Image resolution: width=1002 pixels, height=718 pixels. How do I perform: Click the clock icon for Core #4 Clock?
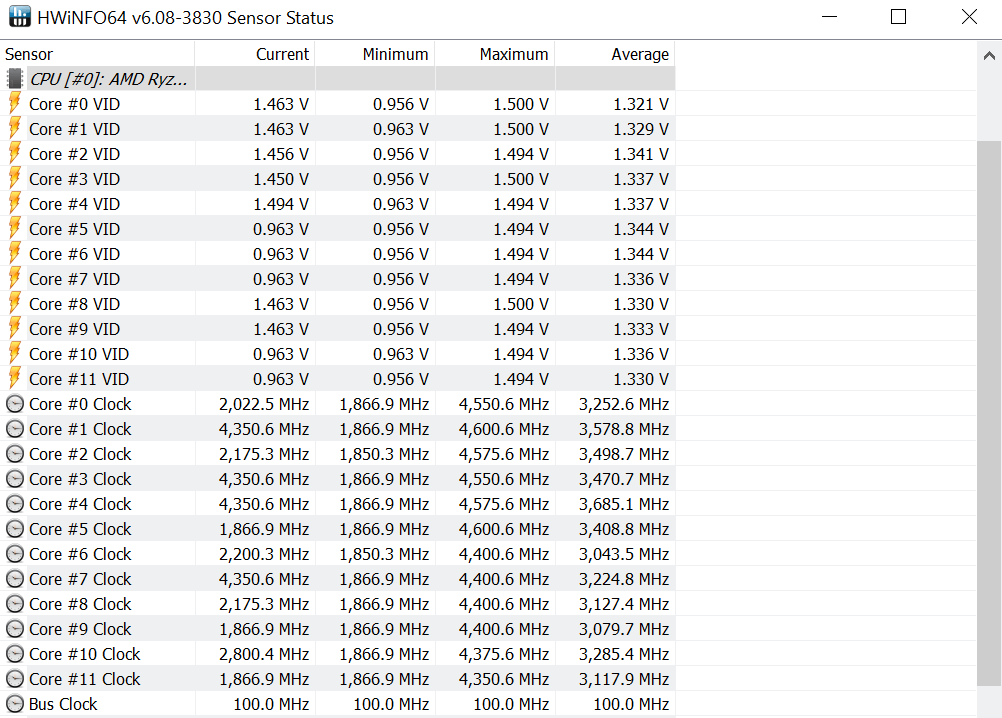point(15,503)
